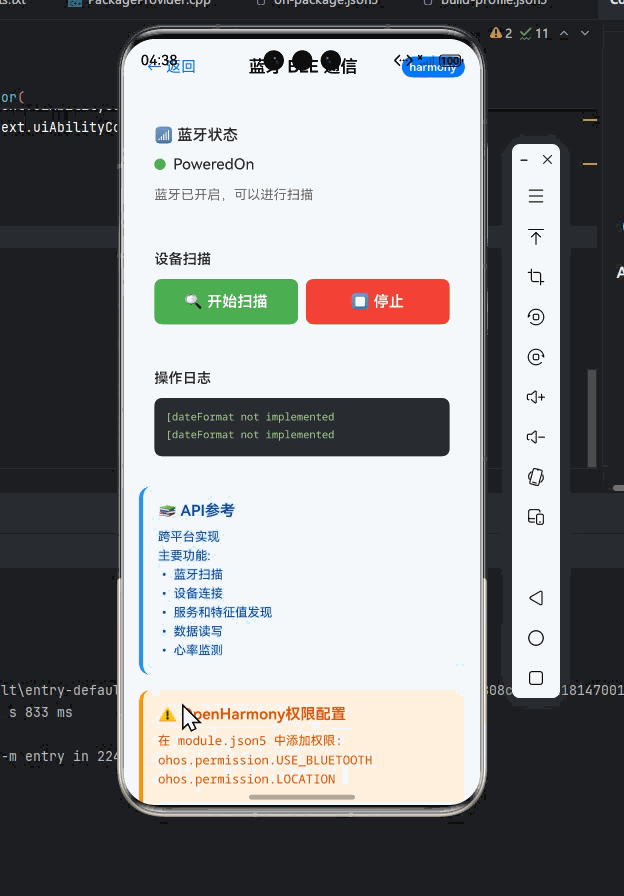Click the green checks count 11 in IDE

point(534,34)
